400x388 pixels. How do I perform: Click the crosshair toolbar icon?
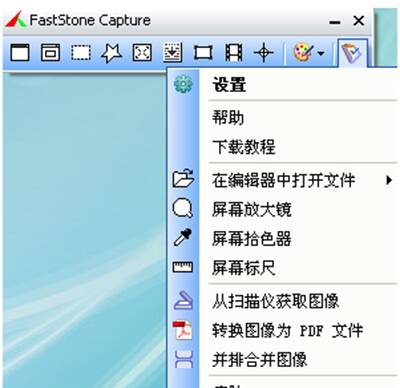264,52
